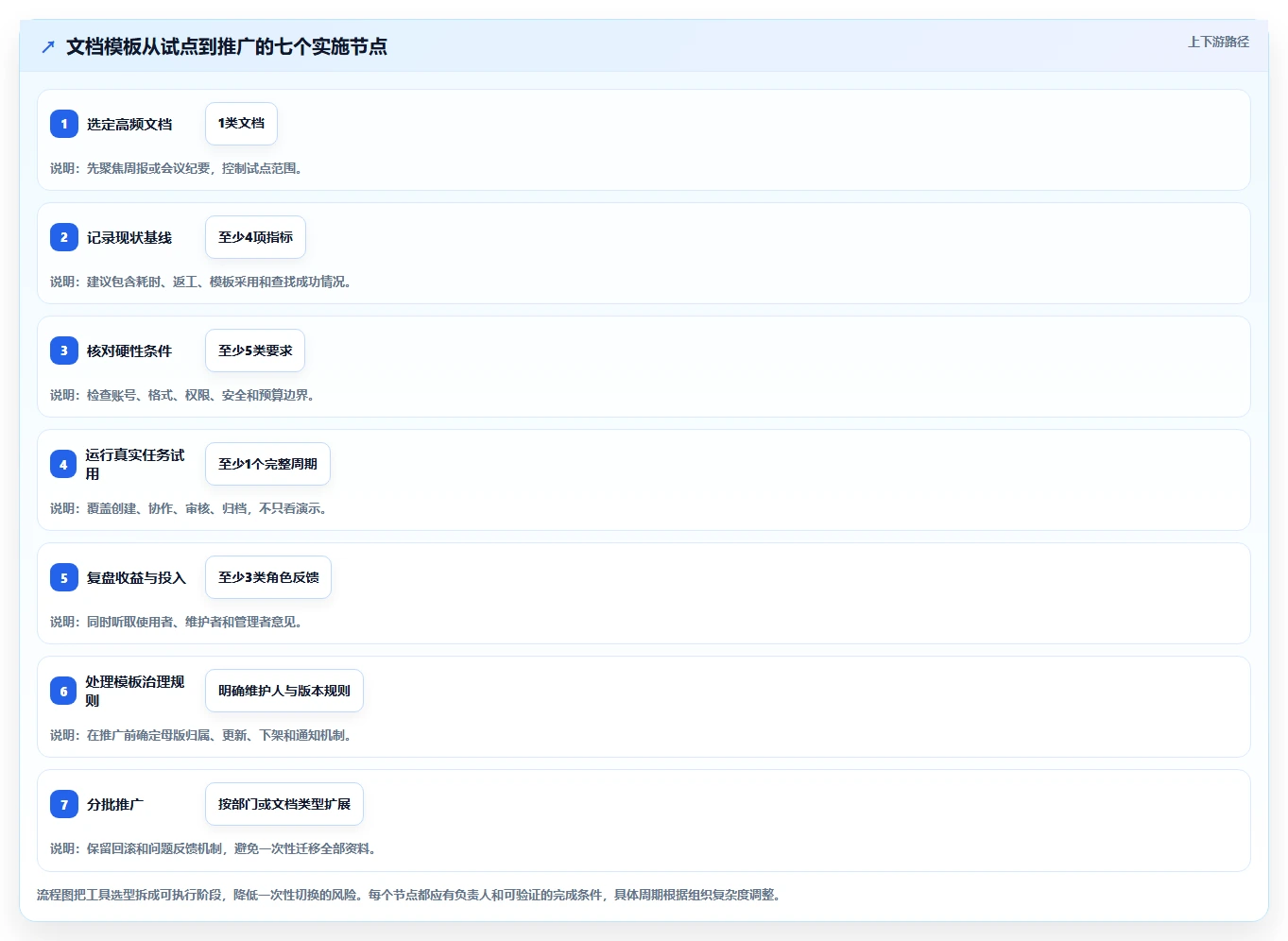Select the 选定高频文档 step title
1288x941 pixels.
[x=129, y=124]
